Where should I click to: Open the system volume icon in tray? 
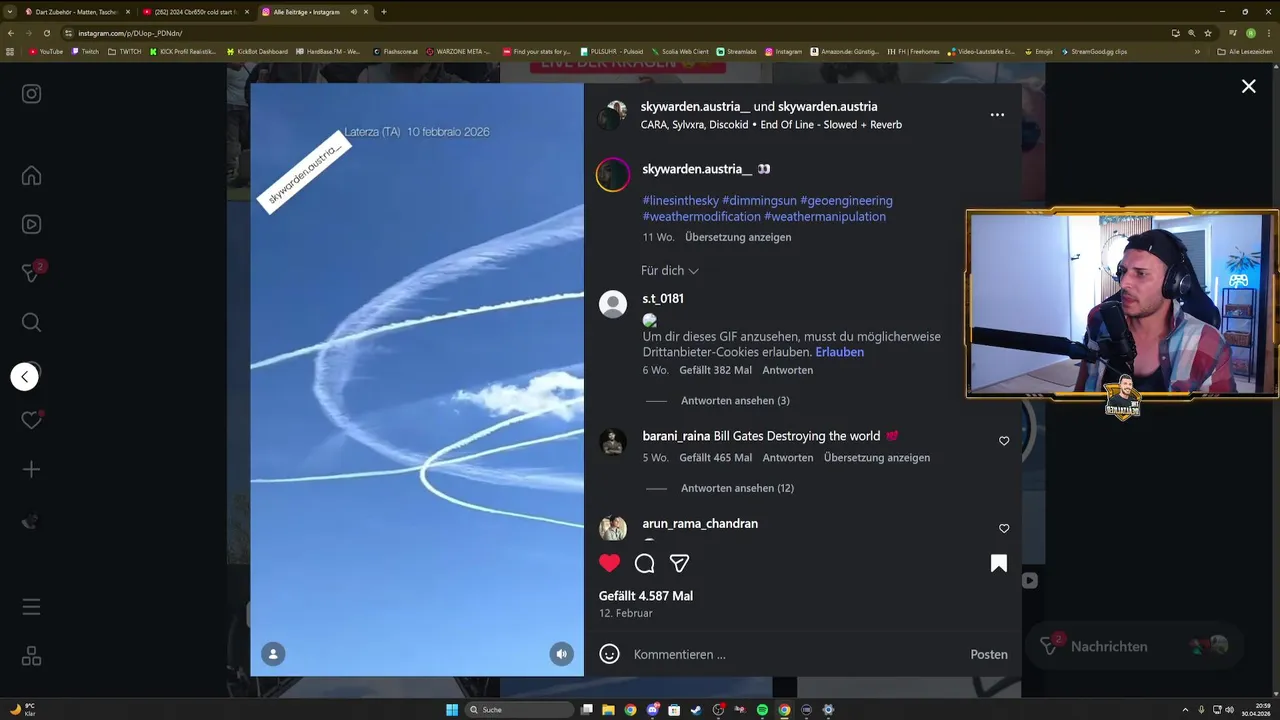[x=1229, y=710]
